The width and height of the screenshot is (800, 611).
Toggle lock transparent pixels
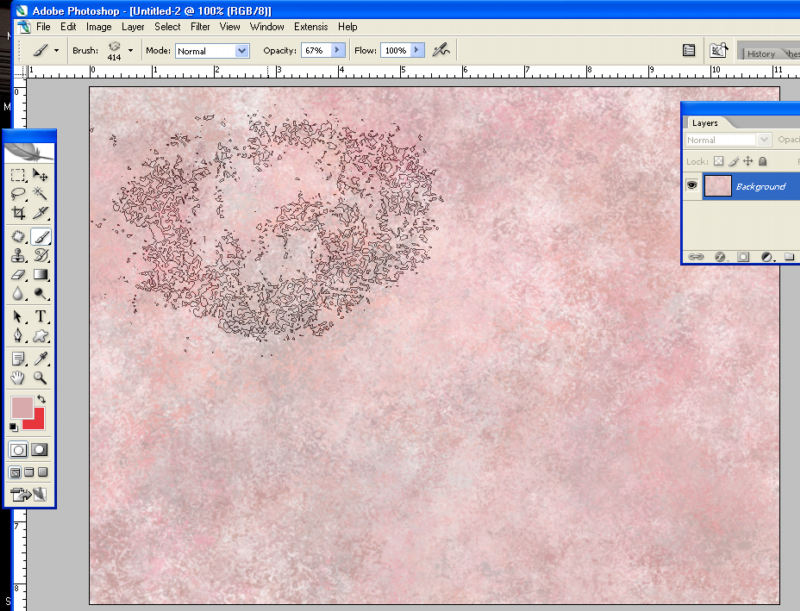(718, 162)
